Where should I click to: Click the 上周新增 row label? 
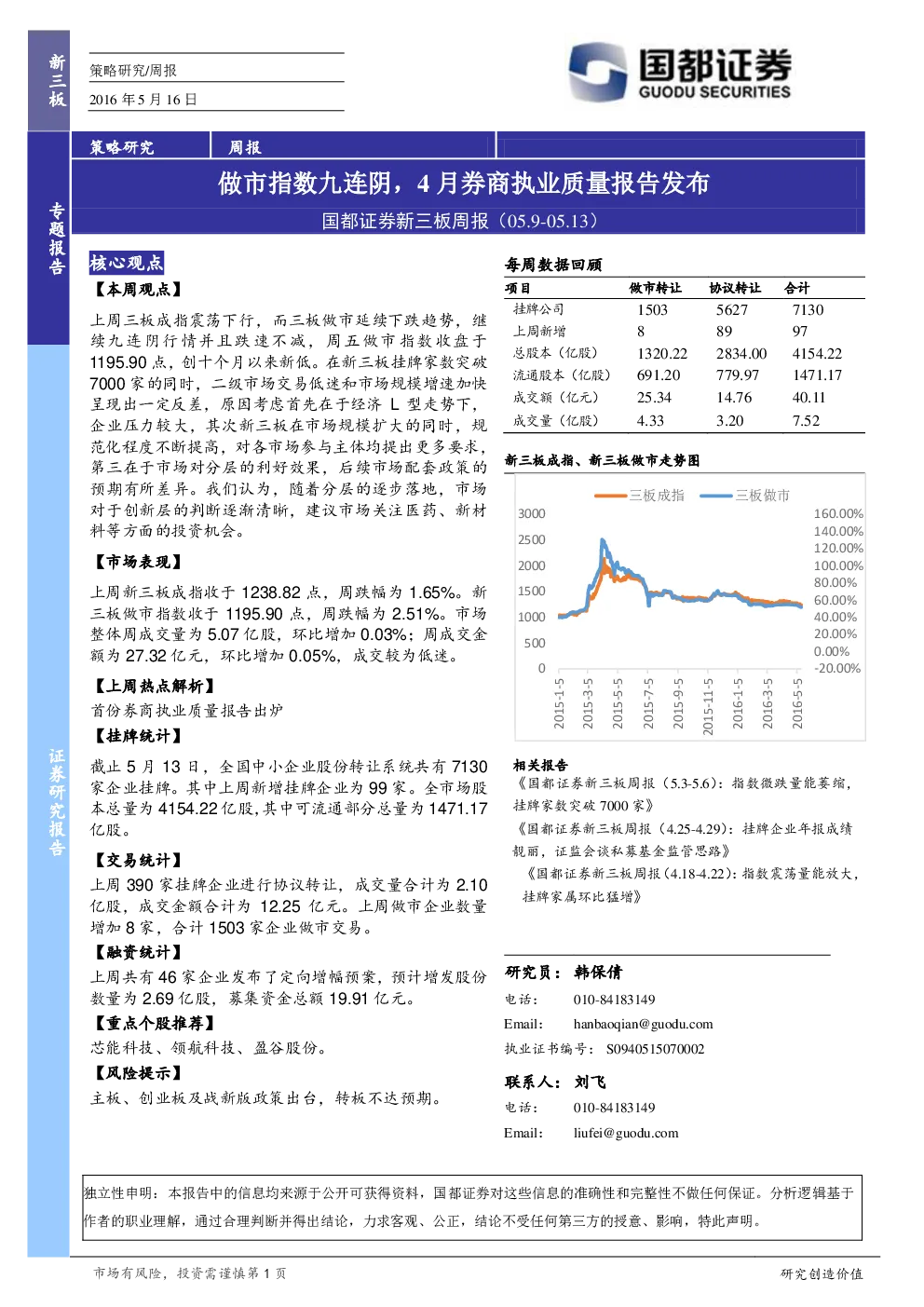coord(539,332)
